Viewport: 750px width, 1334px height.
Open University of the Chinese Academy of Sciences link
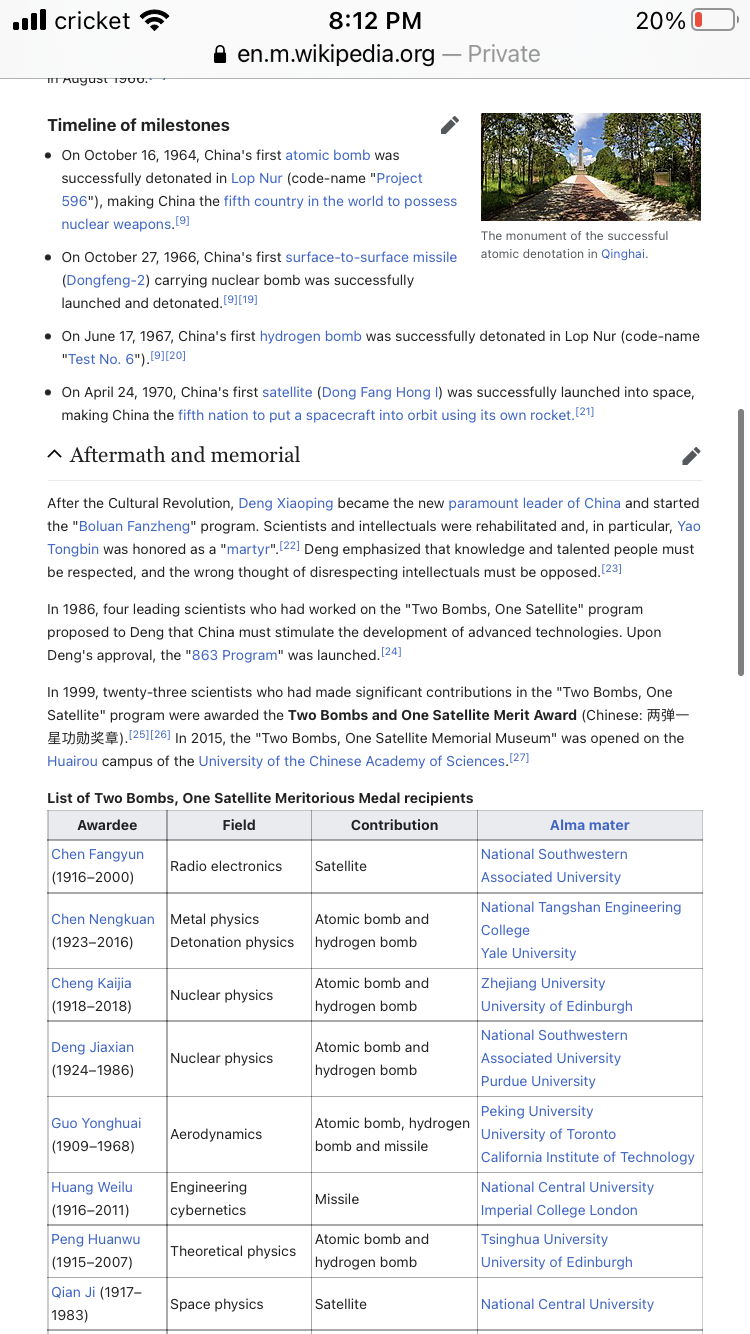coord(352,761)
